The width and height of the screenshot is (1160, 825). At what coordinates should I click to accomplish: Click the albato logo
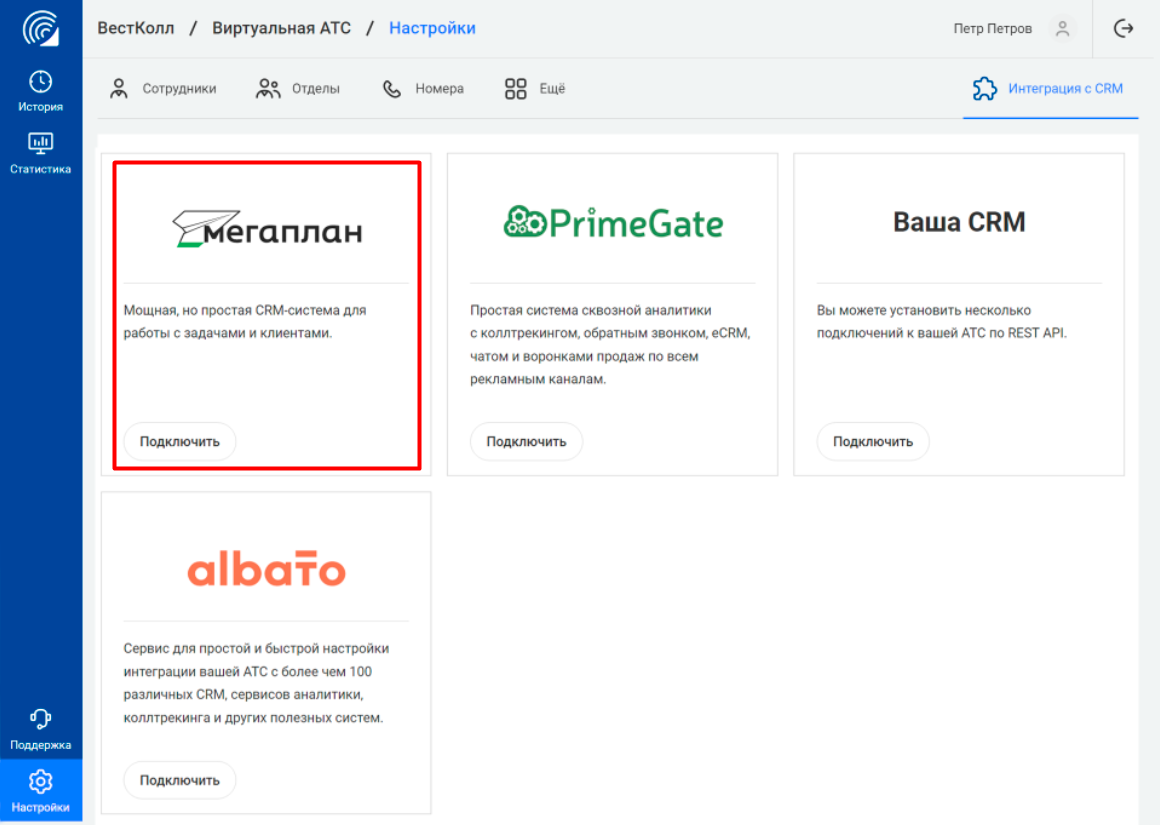click(266, 569)
